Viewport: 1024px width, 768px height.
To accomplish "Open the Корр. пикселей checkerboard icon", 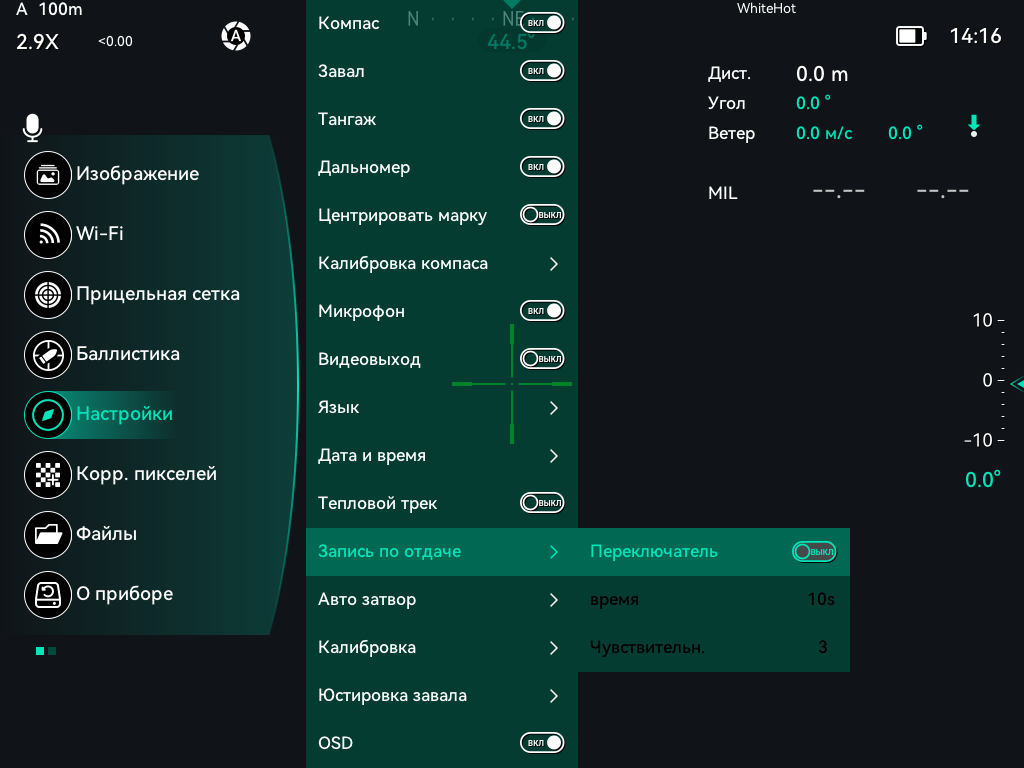I will tap(48, 475).
